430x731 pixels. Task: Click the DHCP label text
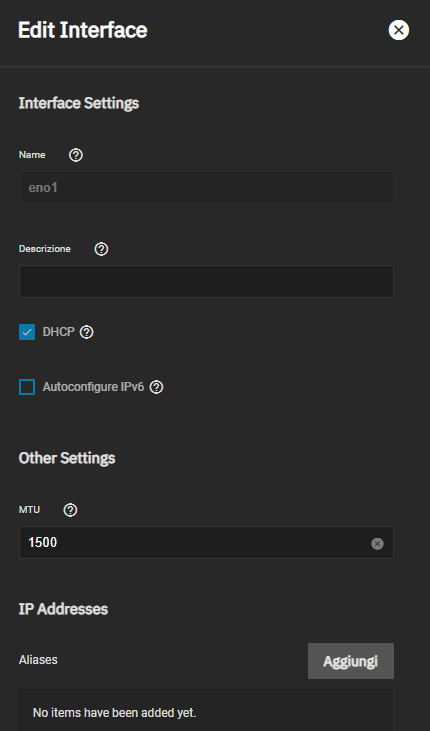click(x=58, y=332)
